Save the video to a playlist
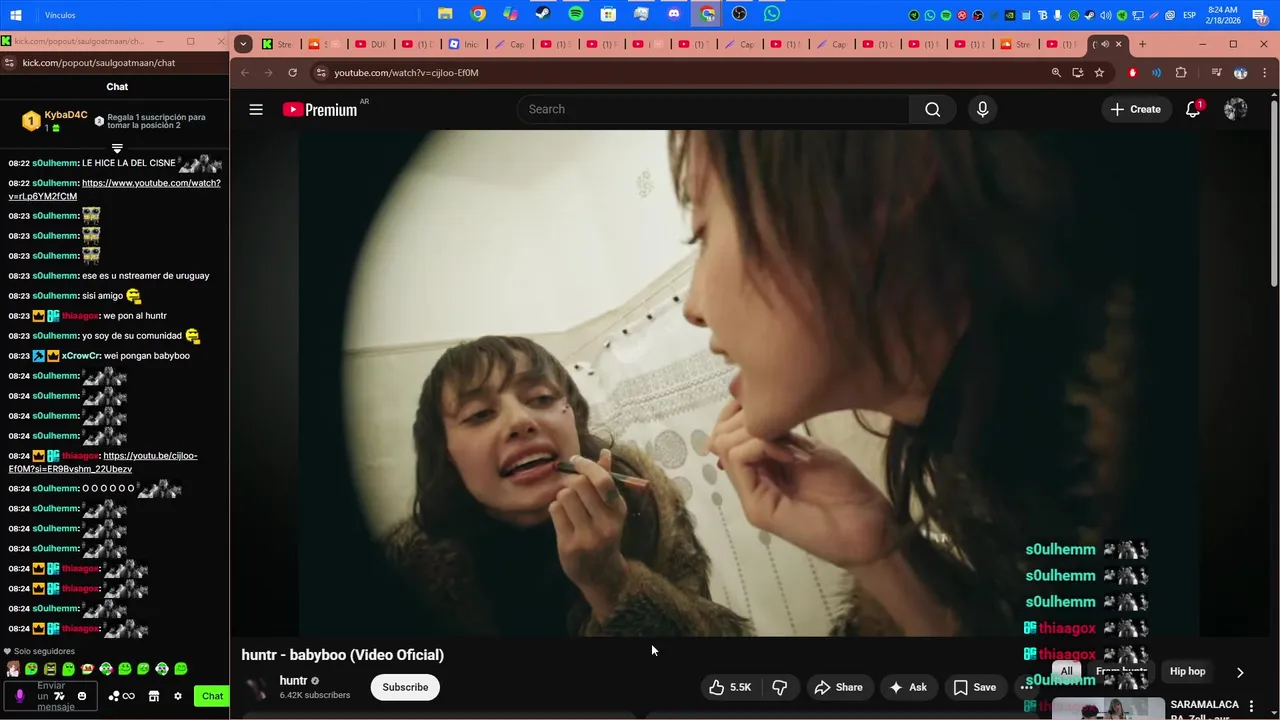 coord(974,687)
